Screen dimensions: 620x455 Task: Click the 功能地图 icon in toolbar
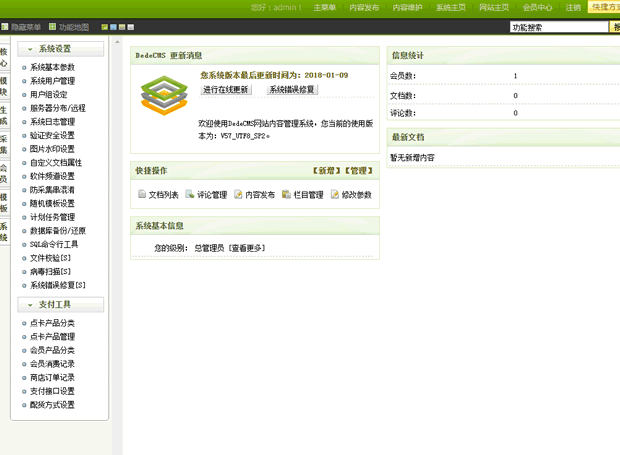(x=53, y=27)
